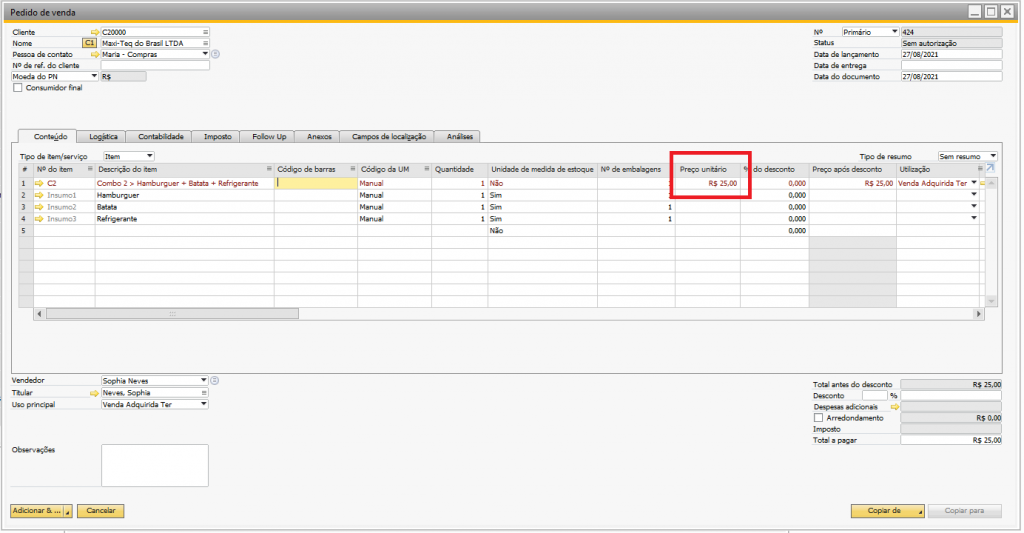Open the table expand icon at top-right

pos(991,168)
